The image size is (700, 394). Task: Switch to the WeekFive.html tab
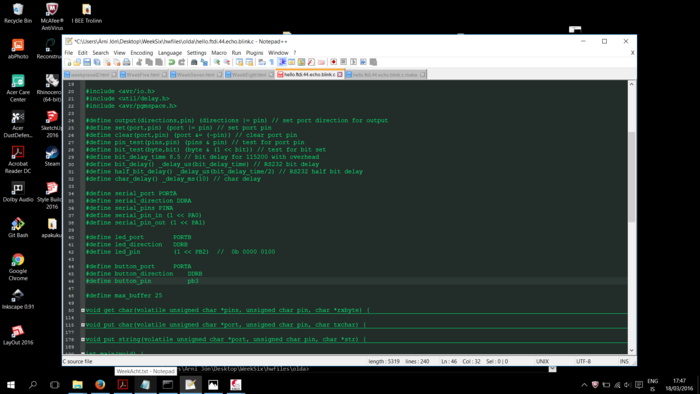[x=143, y=75]
